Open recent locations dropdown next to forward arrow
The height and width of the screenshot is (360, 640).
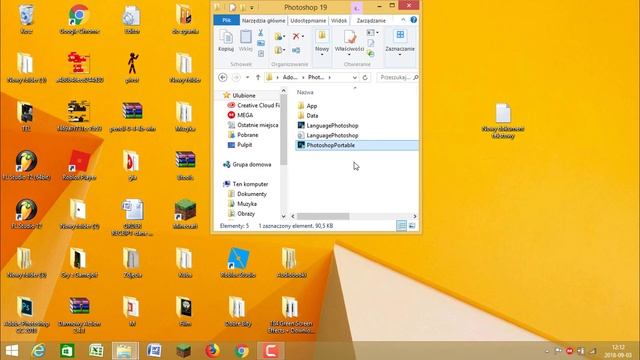click(x=247, y=77)
